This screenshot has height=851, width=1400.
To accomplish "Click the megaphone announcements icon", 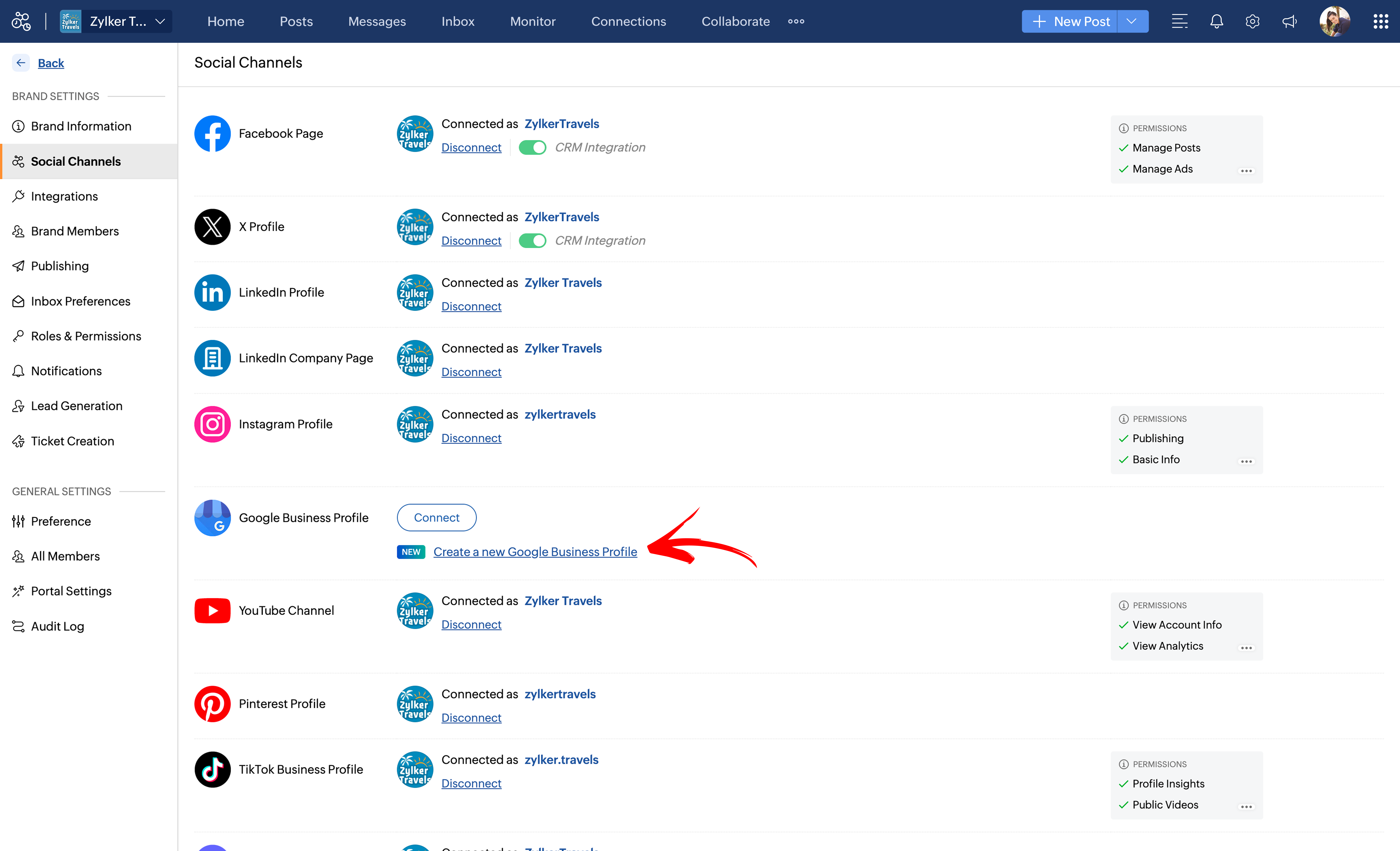I will tap(1289, 22).
